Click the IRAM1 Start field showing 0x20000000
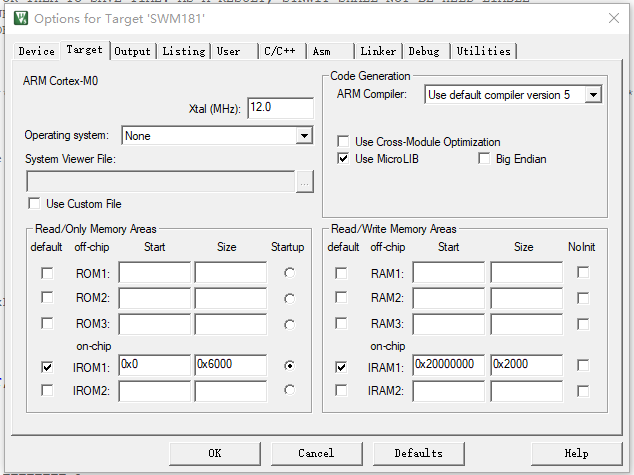 (448, 365)
